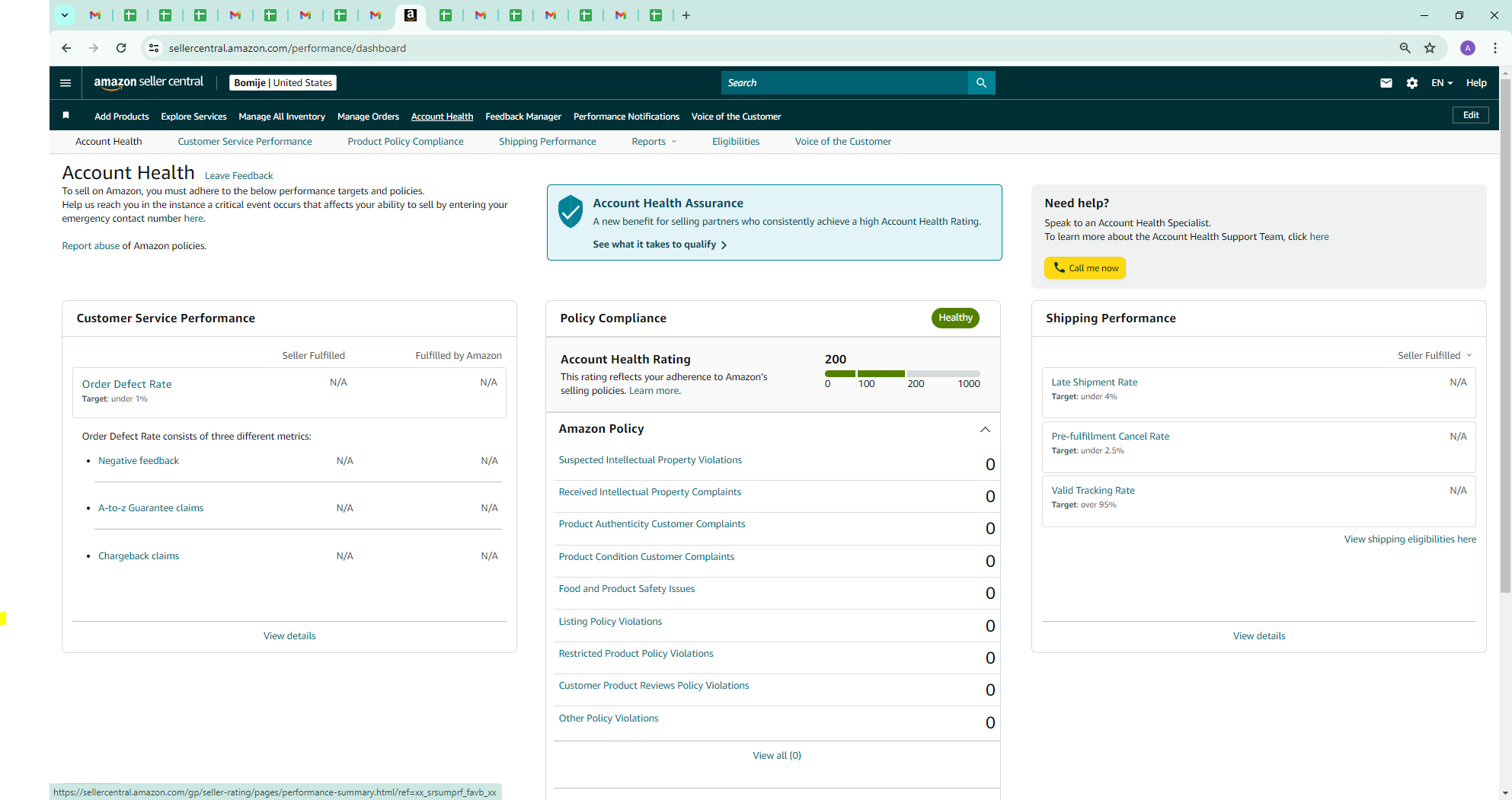Open Late Shipment Rate link
Viewport: 1512px width, 800px height.
1094,382
